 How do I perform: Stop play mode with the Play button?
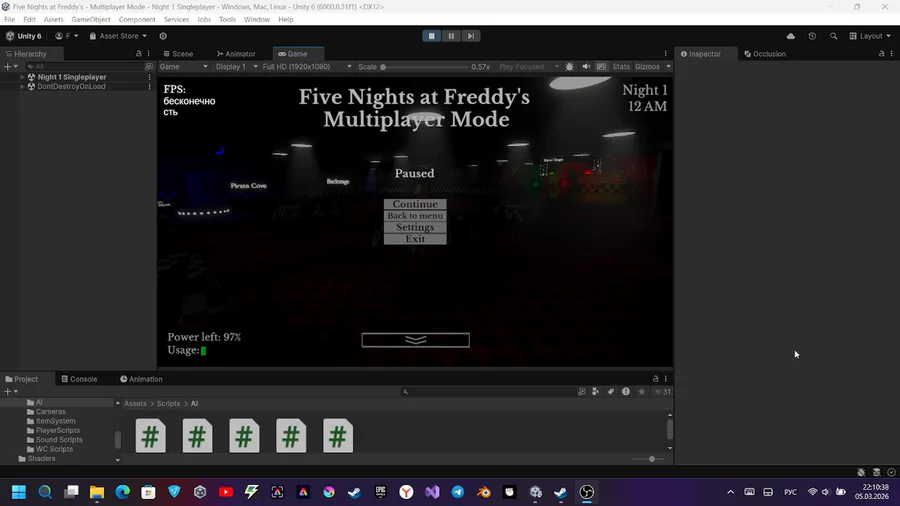coord(432,36)
